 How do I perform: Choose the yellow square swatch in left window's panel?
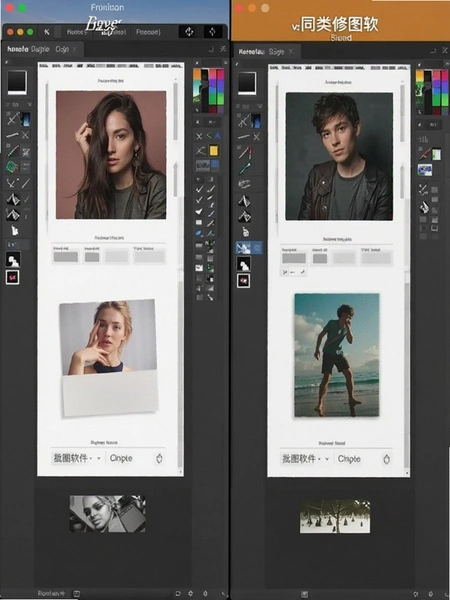point(214,150)
